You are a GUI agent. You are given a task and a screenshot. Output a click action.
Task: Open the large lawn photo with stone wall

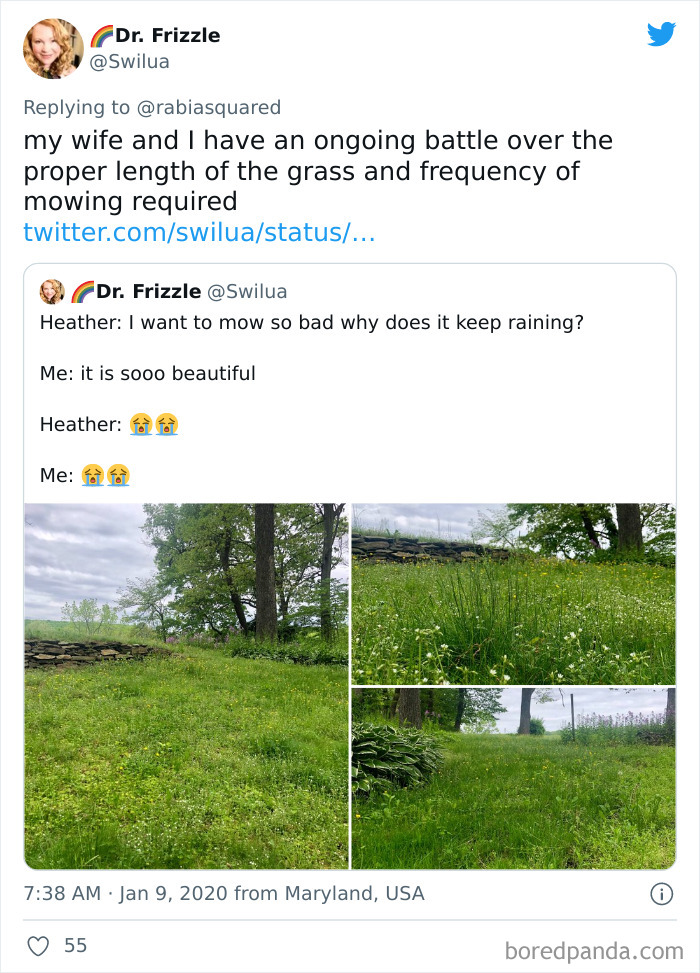(186, 686)
